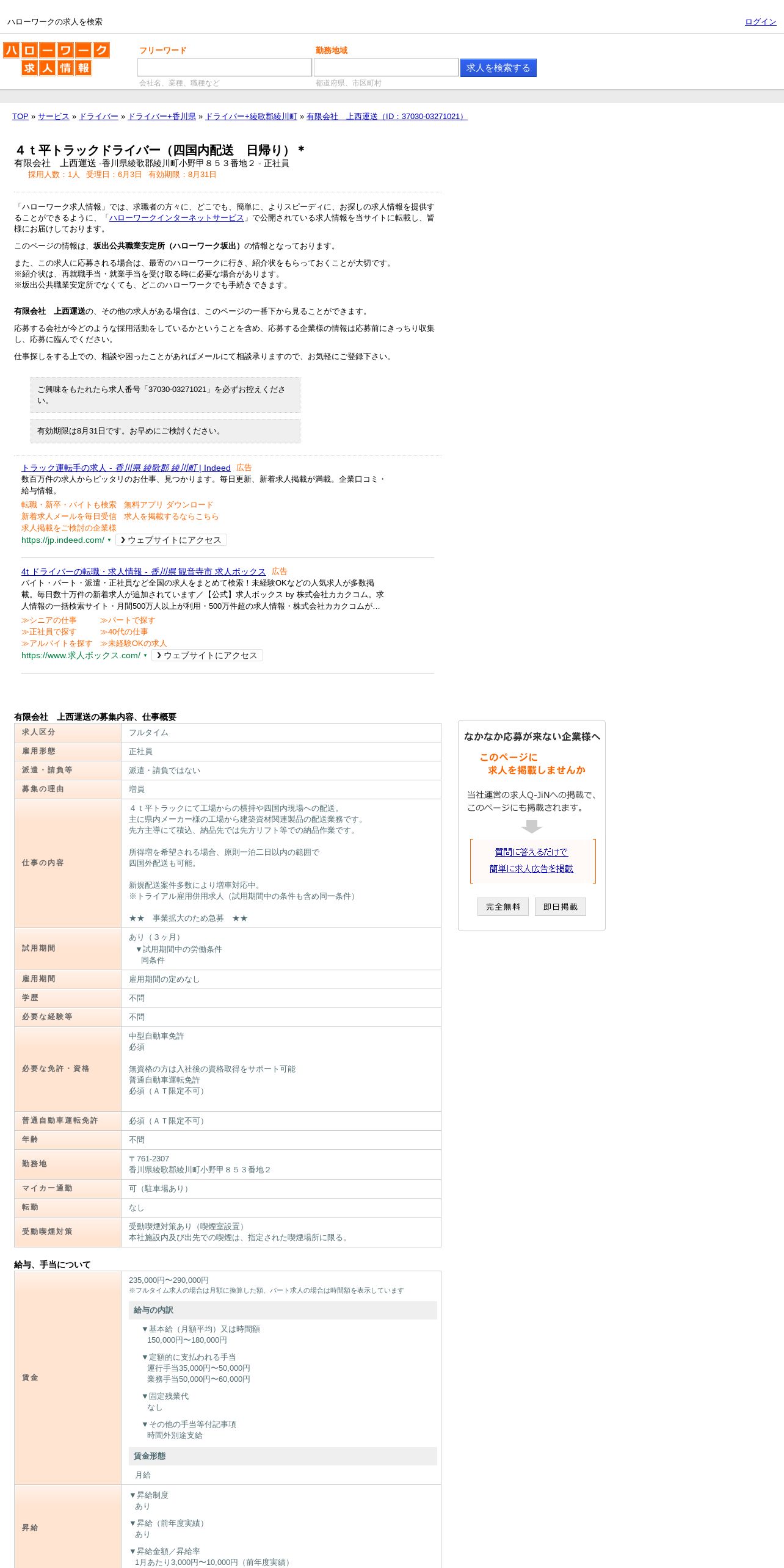Click the 即日掲載 button
Image resolution: width=784 pixels, height=1568 pixels.
561,907
